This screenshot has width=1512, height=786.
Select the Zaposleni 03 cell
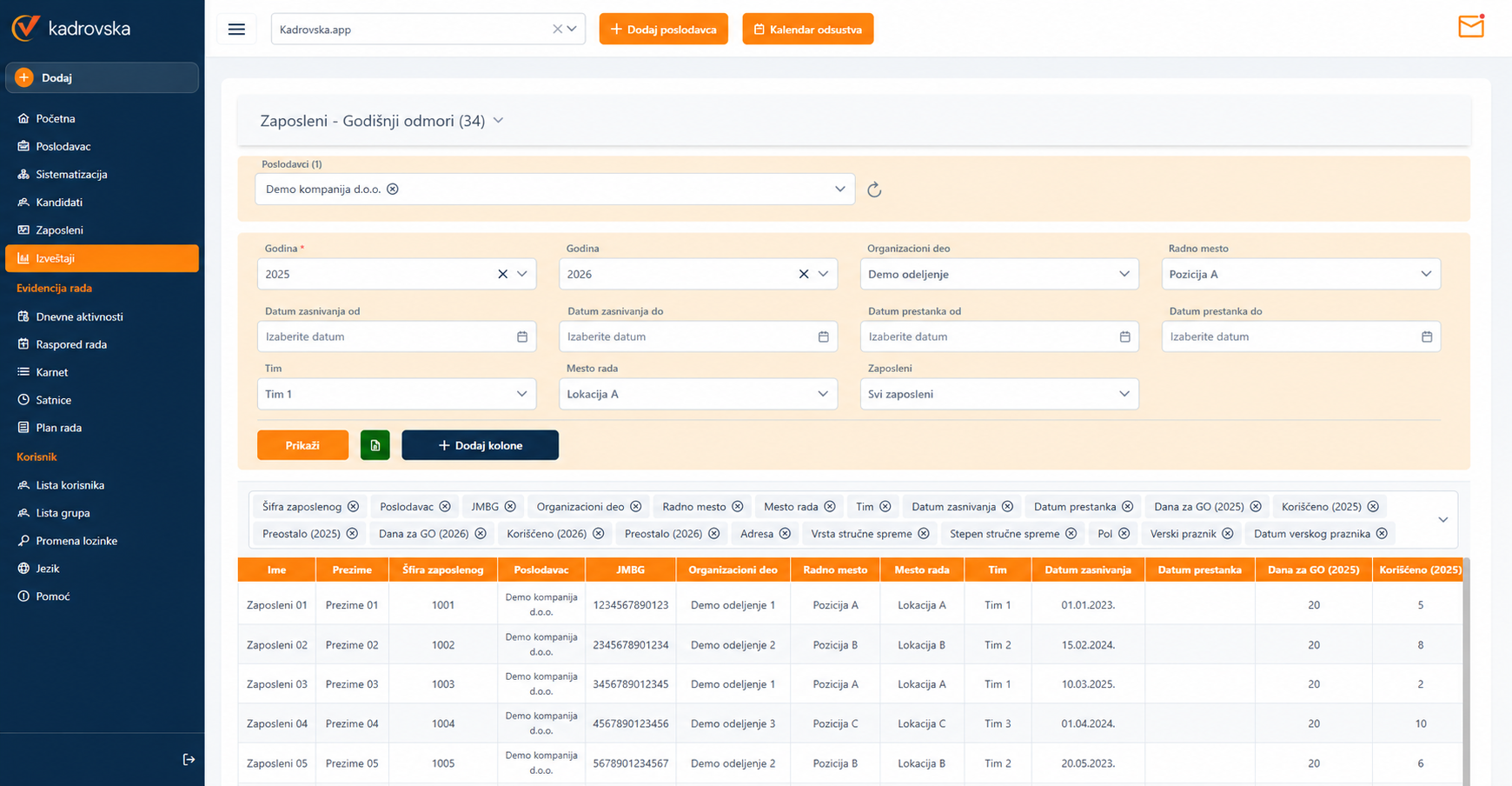click(x=277, y=684)
